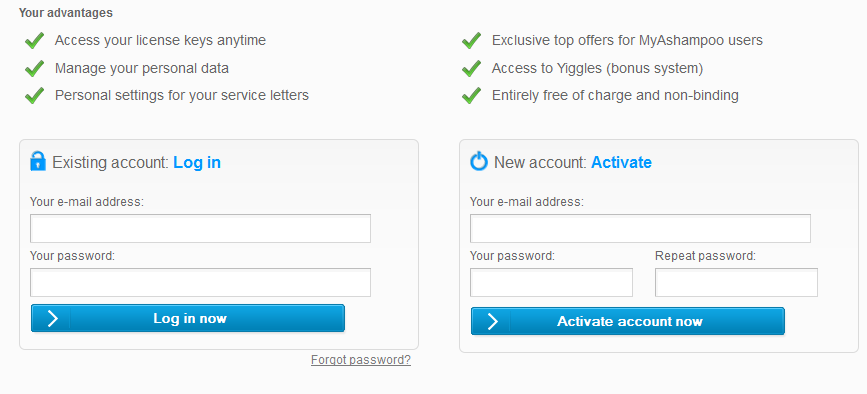Click the Activate account now button label
Image resolution: width=867 pixels, height=394 pixels.
point(630,322)
